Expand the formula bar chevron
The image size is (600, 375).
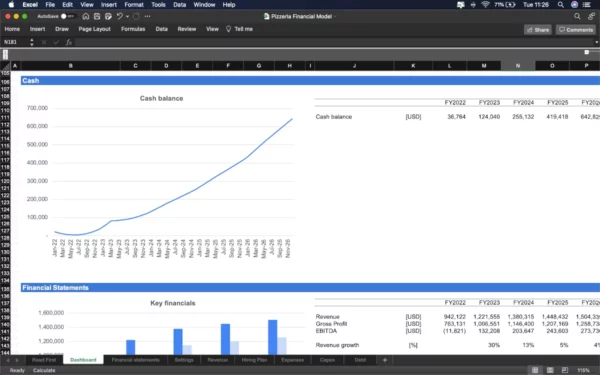click(x=596, y=42)
